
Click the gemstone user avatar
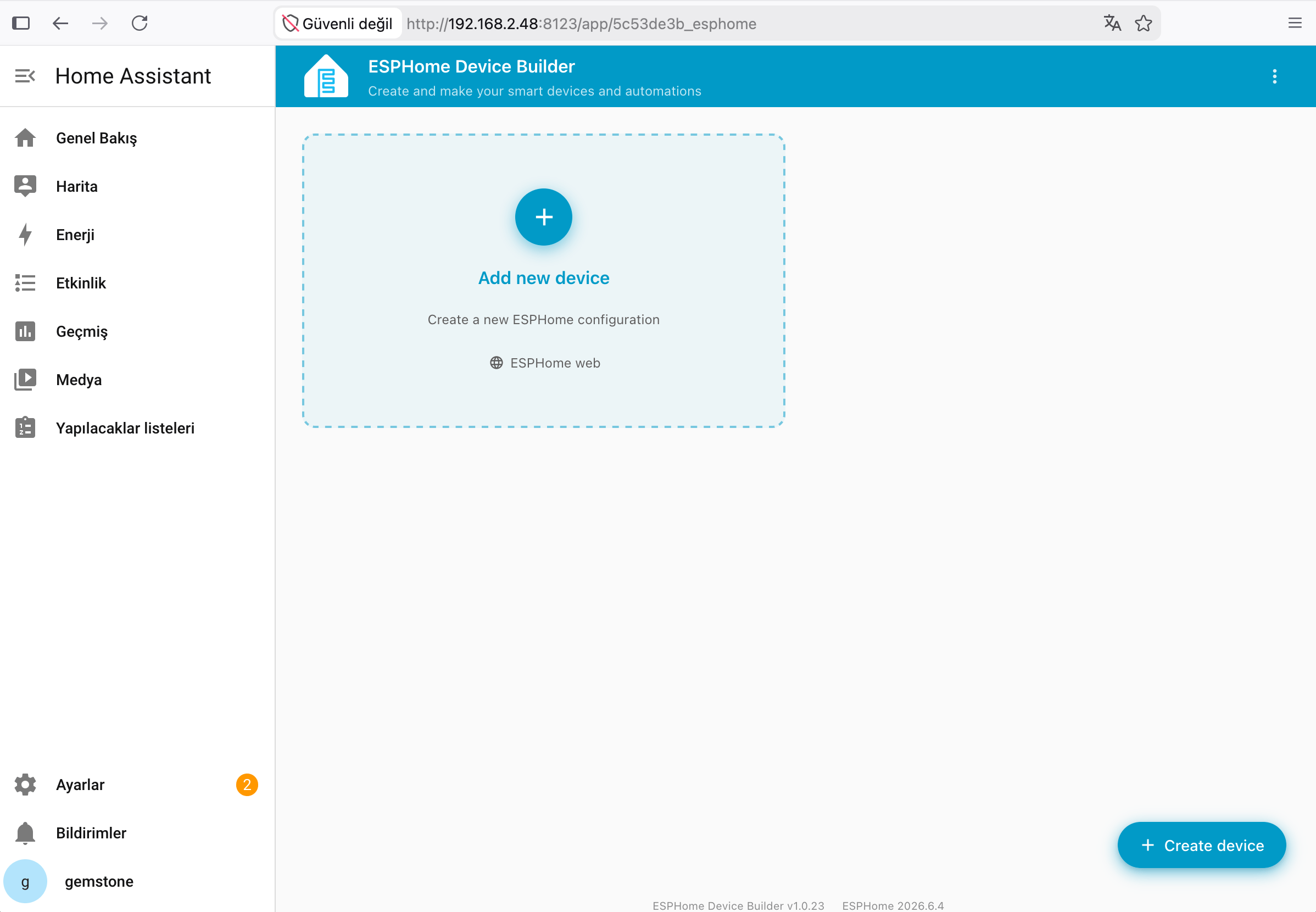[25, 881]
